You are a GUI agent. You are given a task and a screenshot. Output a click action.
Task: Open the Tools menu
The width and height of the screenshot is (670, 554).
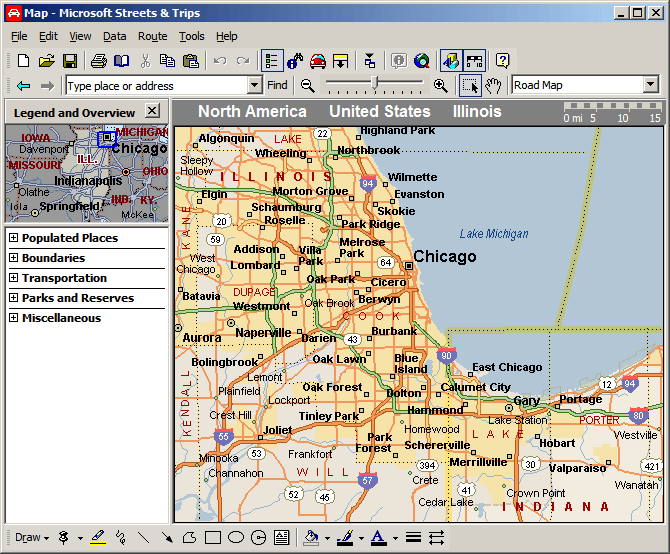tap(191, 37)
